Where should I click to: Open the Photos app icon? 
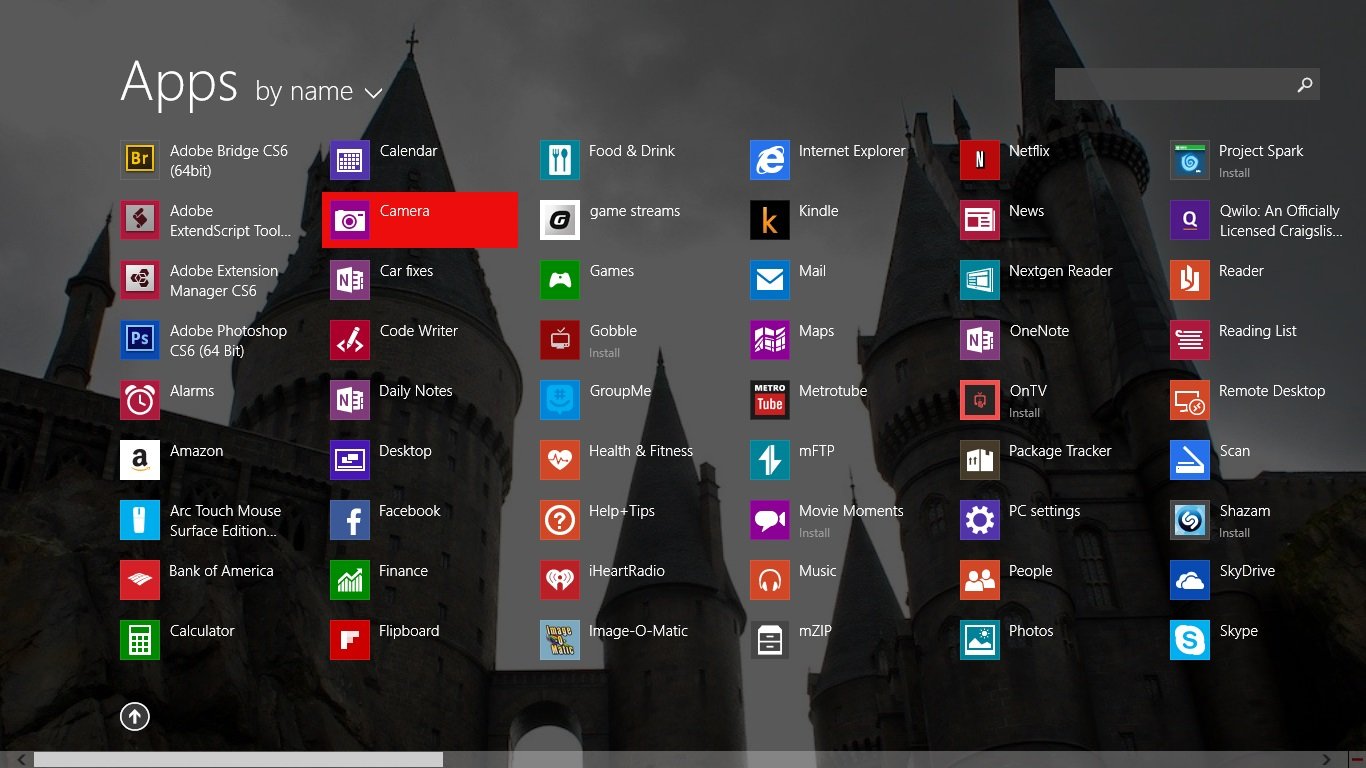click(x=980, y=640)
